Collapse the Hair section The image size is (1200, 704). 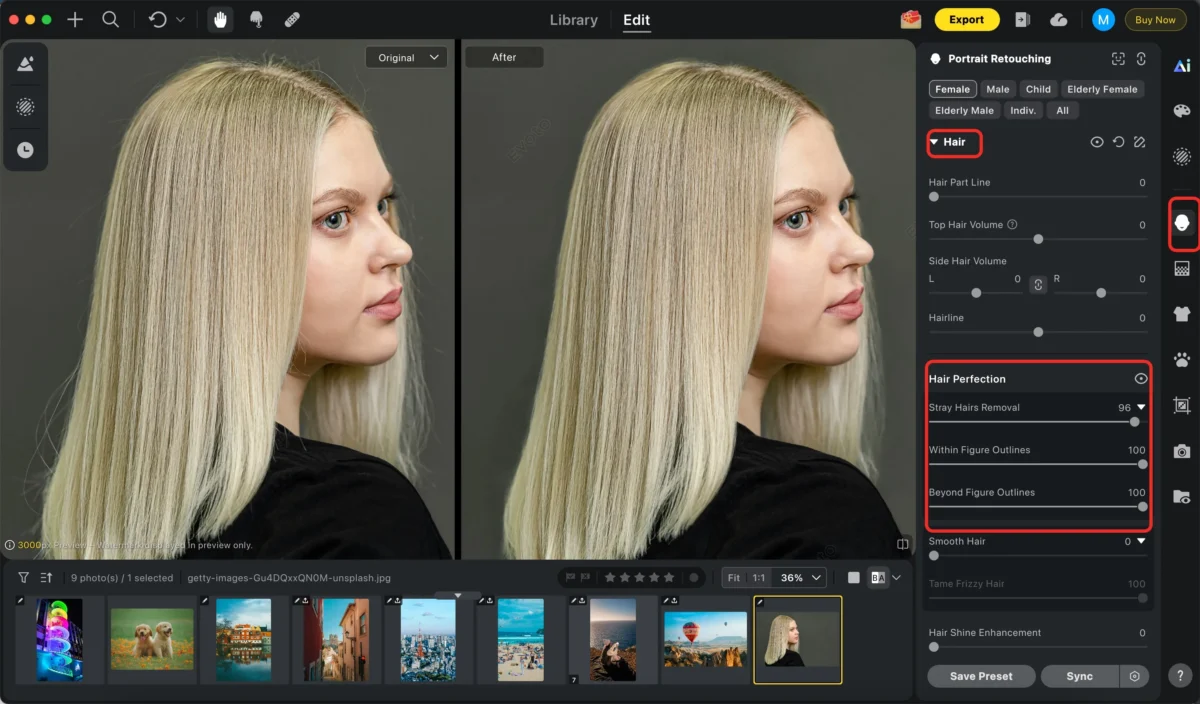point(934,142)
